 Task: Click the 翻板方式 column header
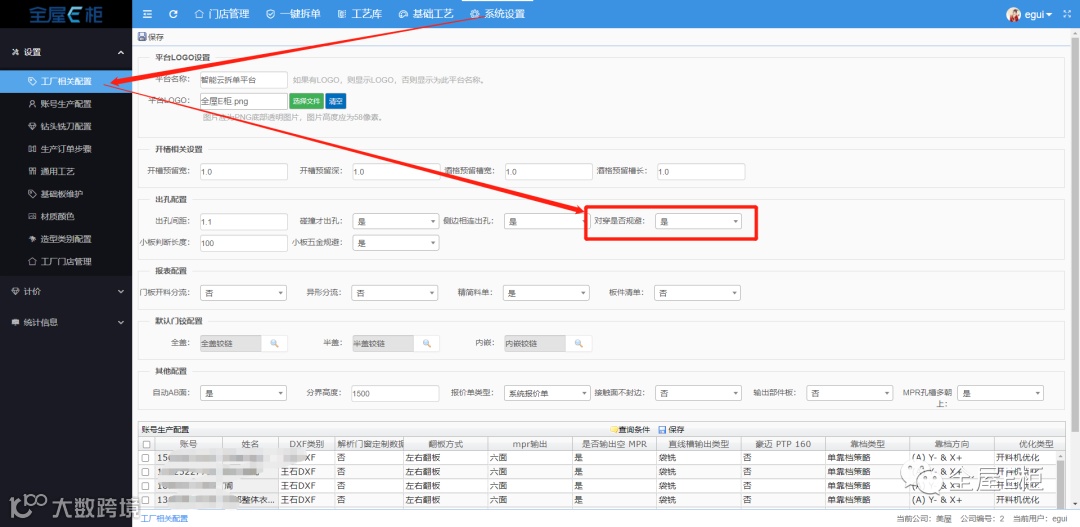[x=445, y=444]
